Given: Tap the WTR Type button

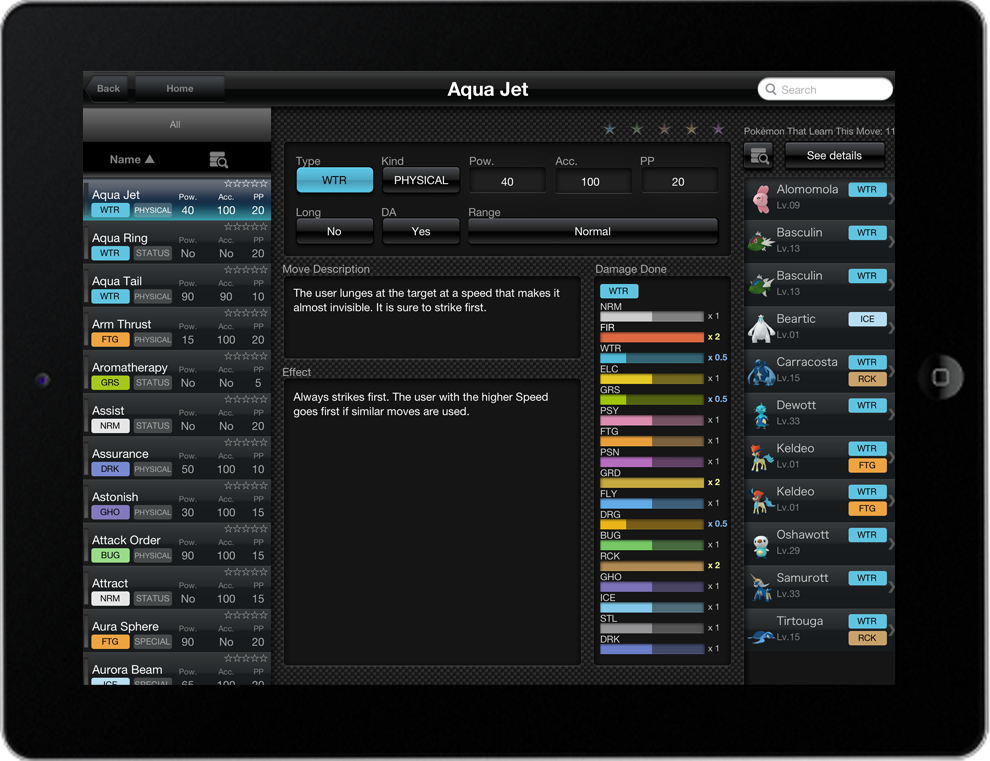Looking at the screenshot, I should pyautogui.click(x=335, y=181).
